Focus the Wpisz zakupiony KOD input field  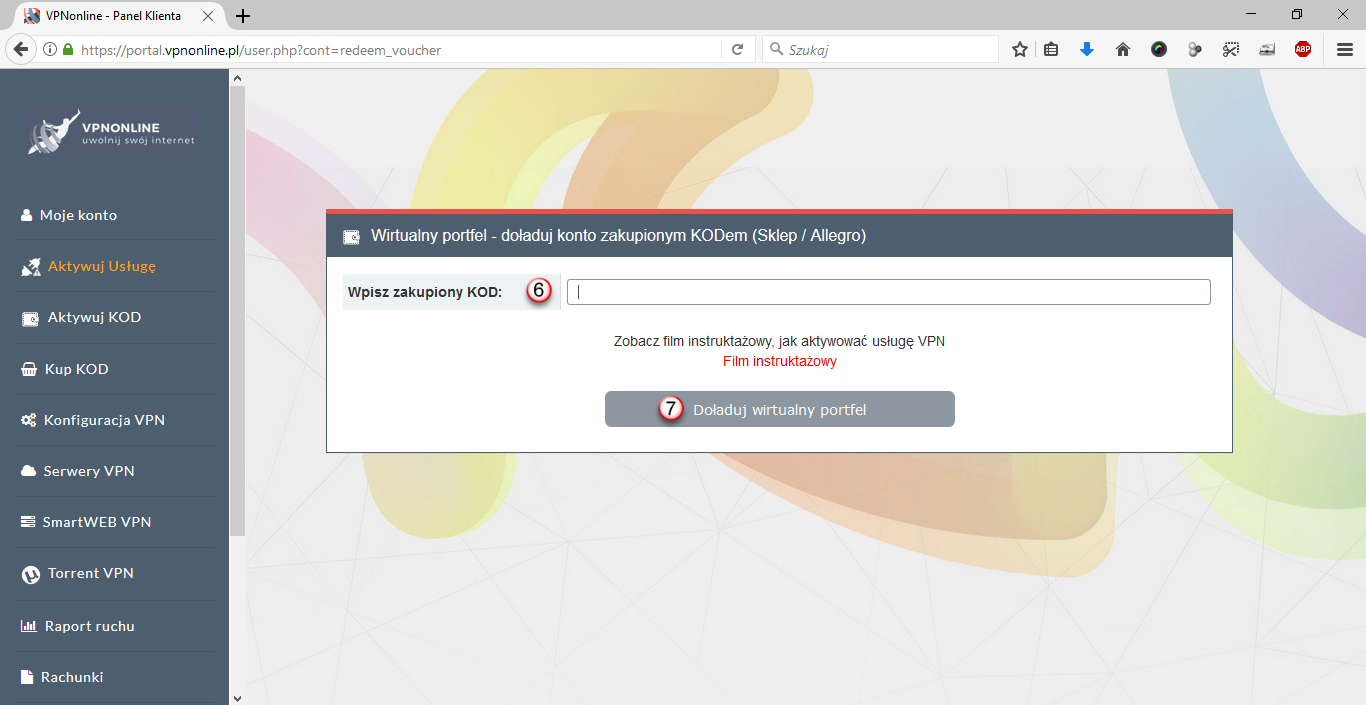[x=889, y=292]
